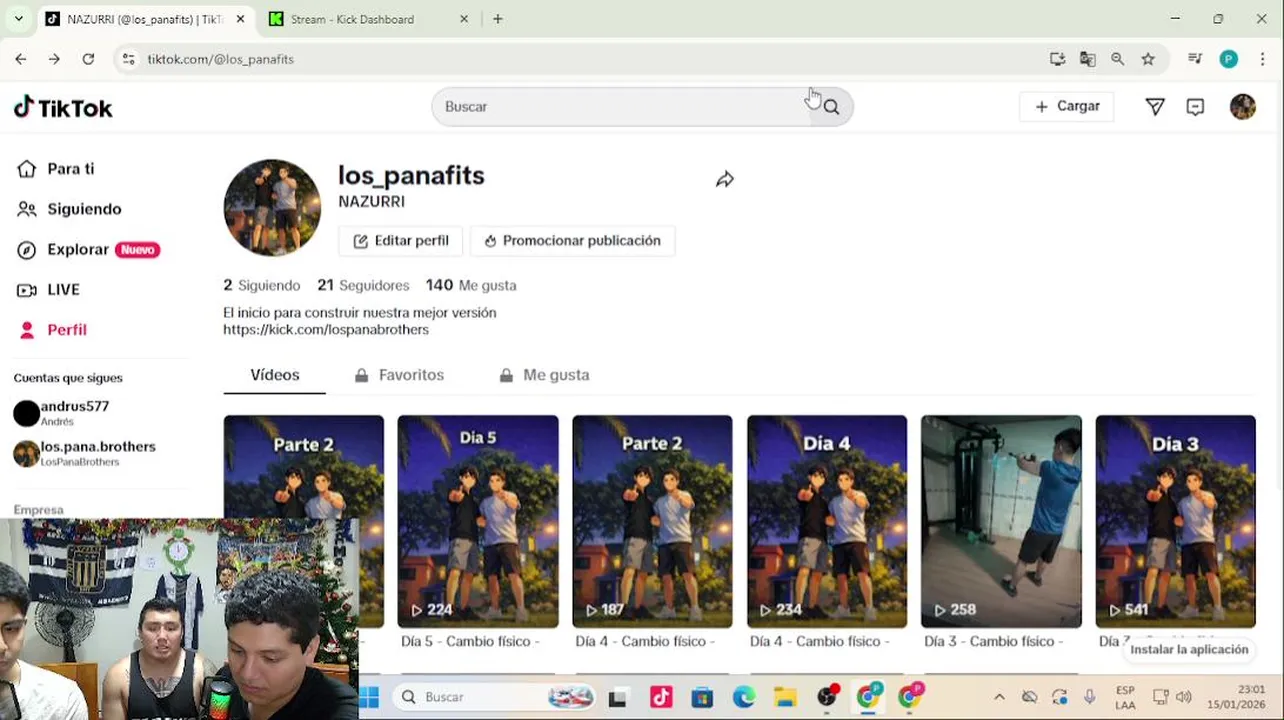Click the bio text 'El inicio para construir nuestra mejor versión'
The image size is (1284, 720).
[x=359, y=312]
